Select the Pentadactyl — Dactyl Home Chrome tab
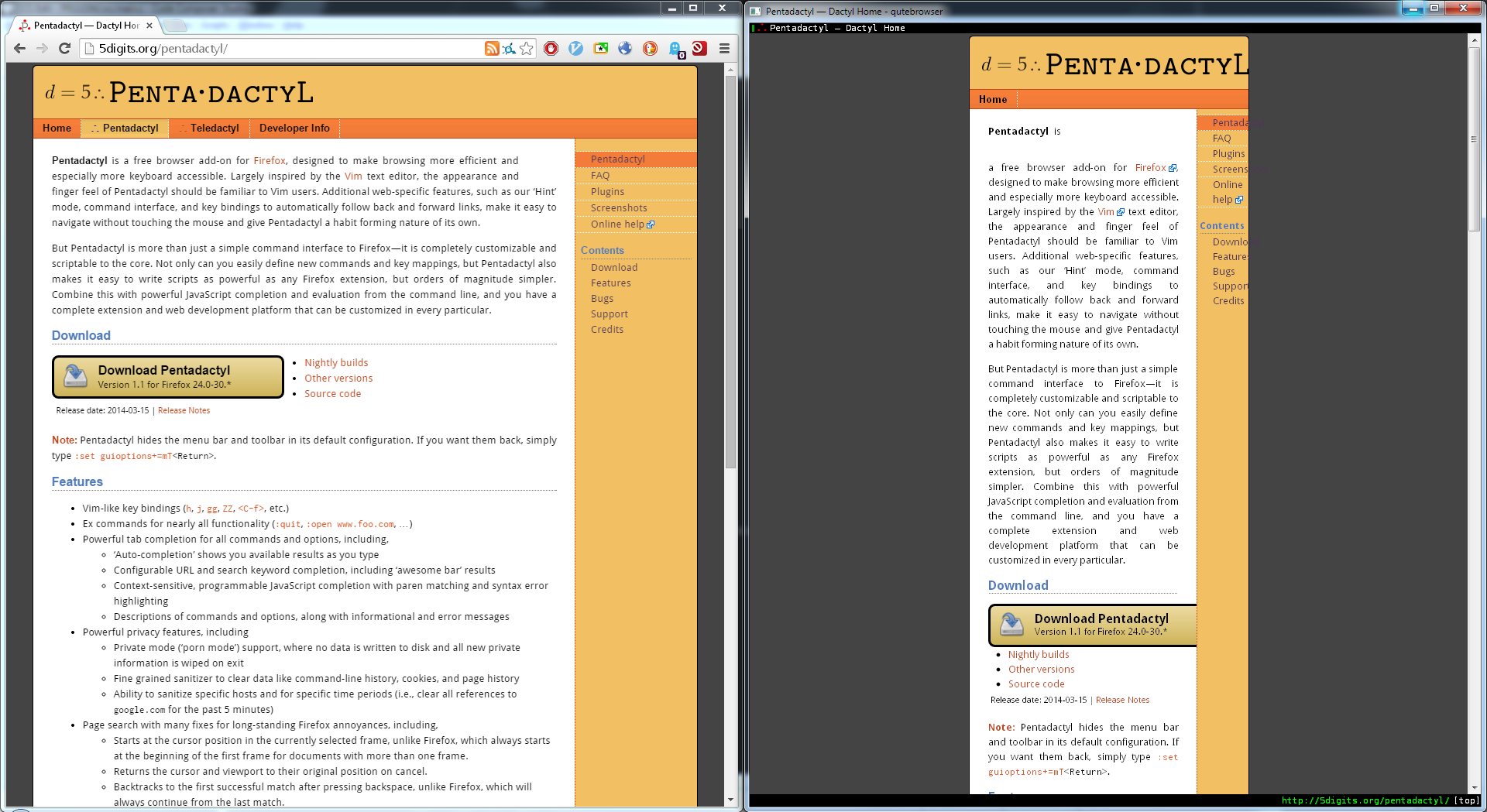 (x=85, y=26)
